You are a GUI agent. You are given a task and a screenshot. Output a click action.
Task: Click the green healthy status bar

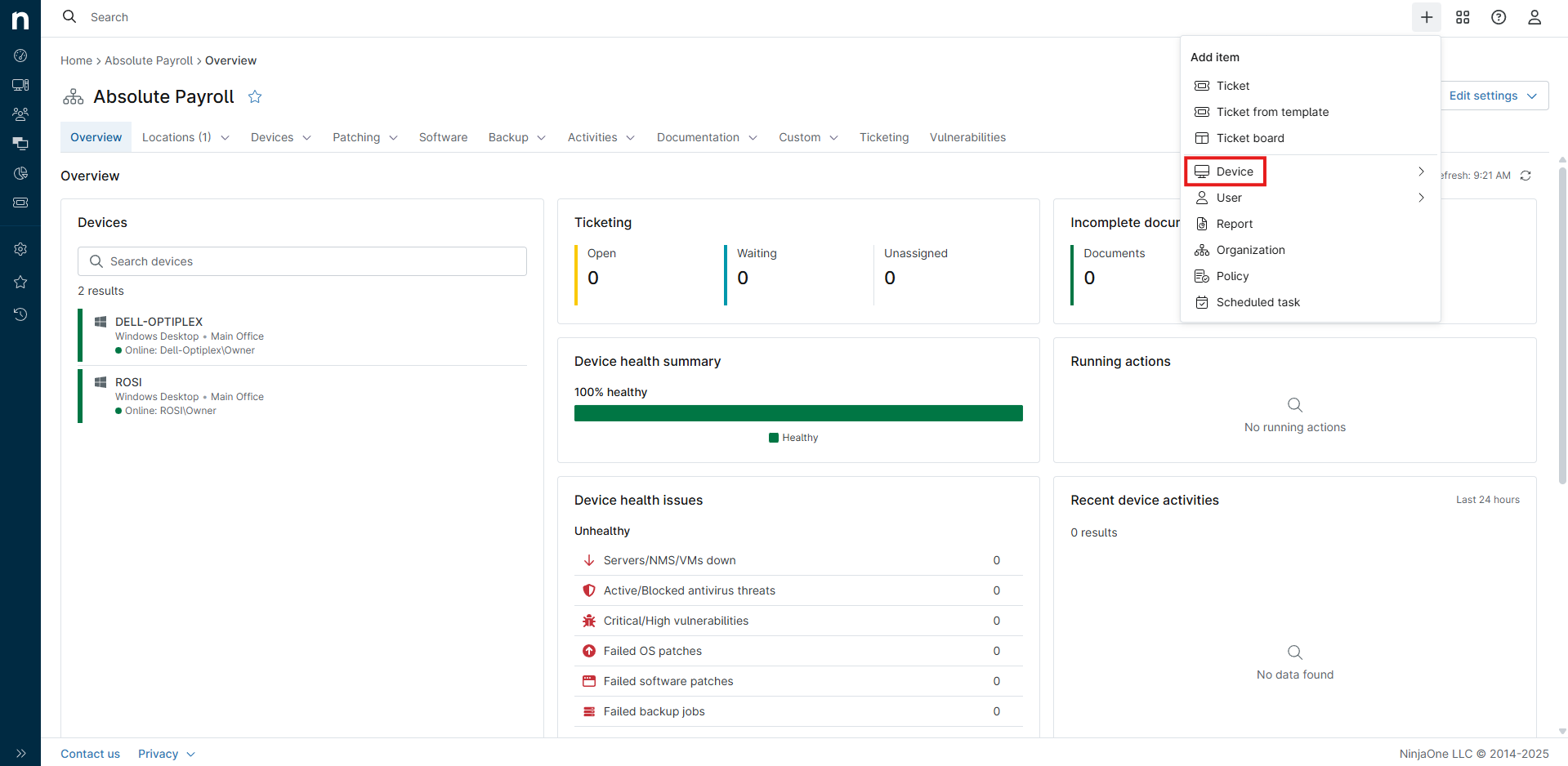(x=797, y=413)
